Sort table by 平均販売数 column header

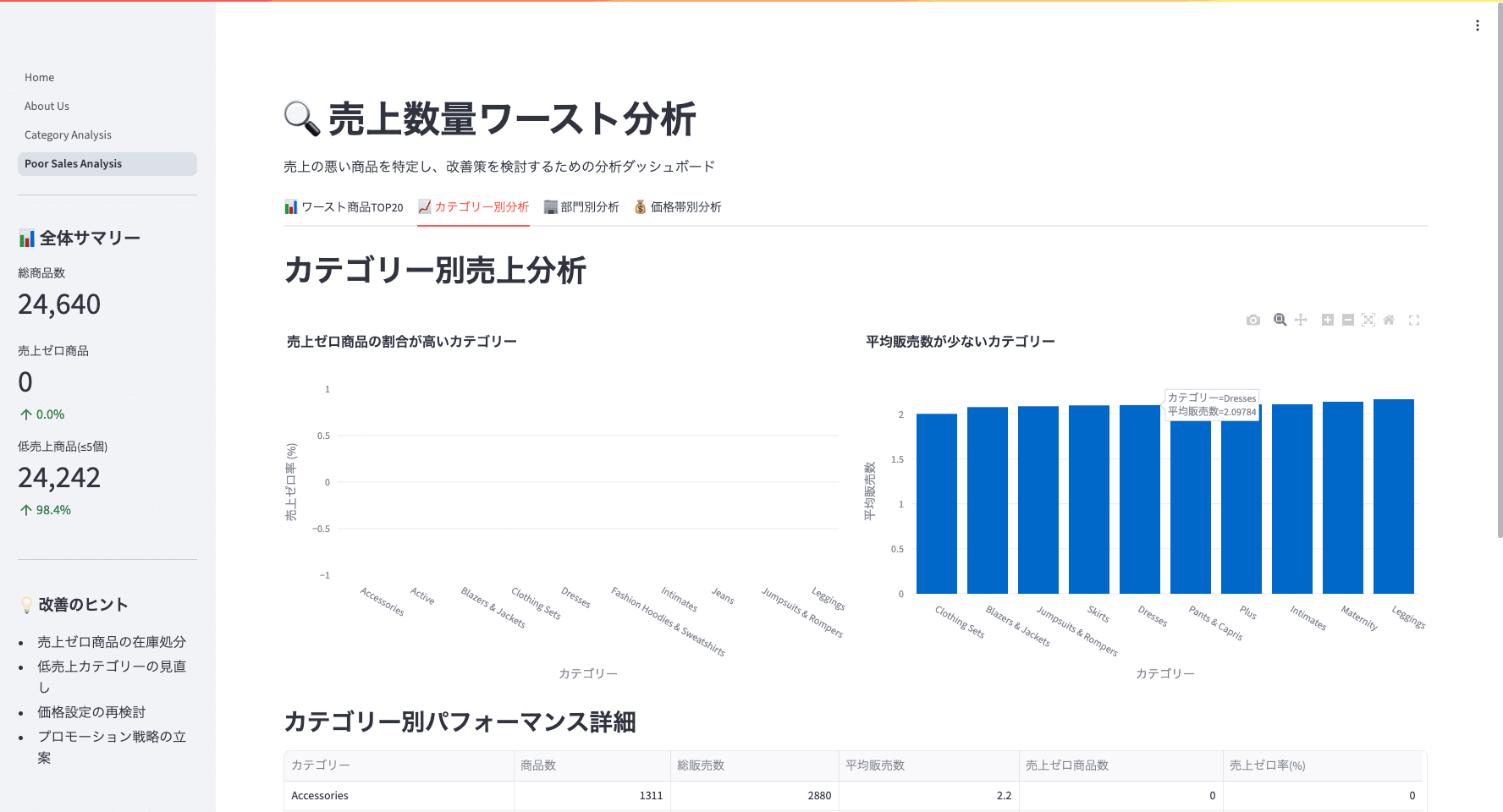click(x=875, y=765)
